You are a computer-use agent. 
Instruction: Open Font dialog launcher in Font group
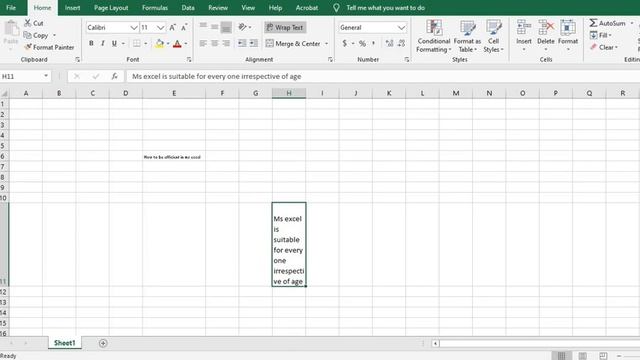coord(189,60)
